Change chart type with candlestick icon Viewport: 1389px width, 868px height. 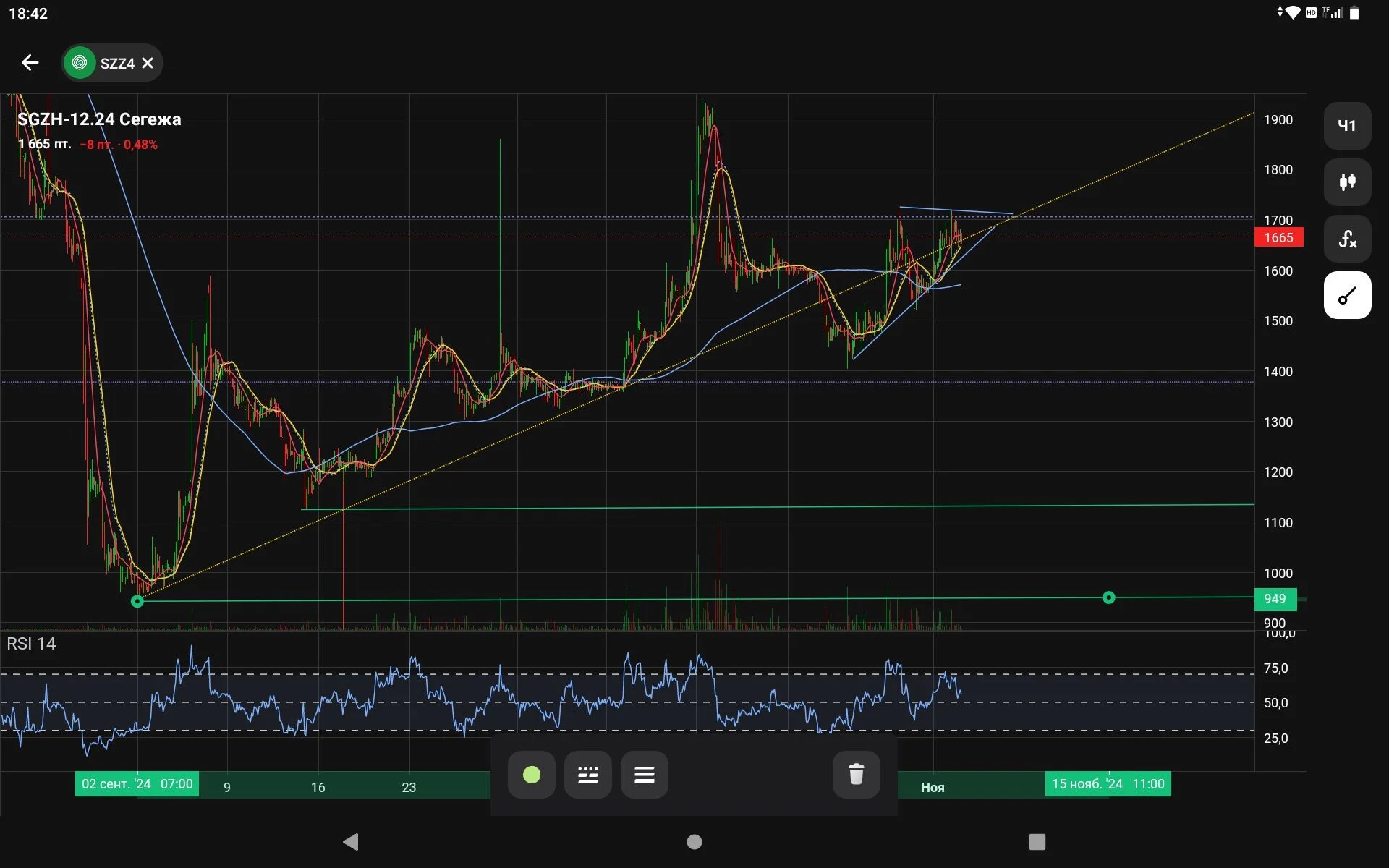click(x=1347, y=182)
